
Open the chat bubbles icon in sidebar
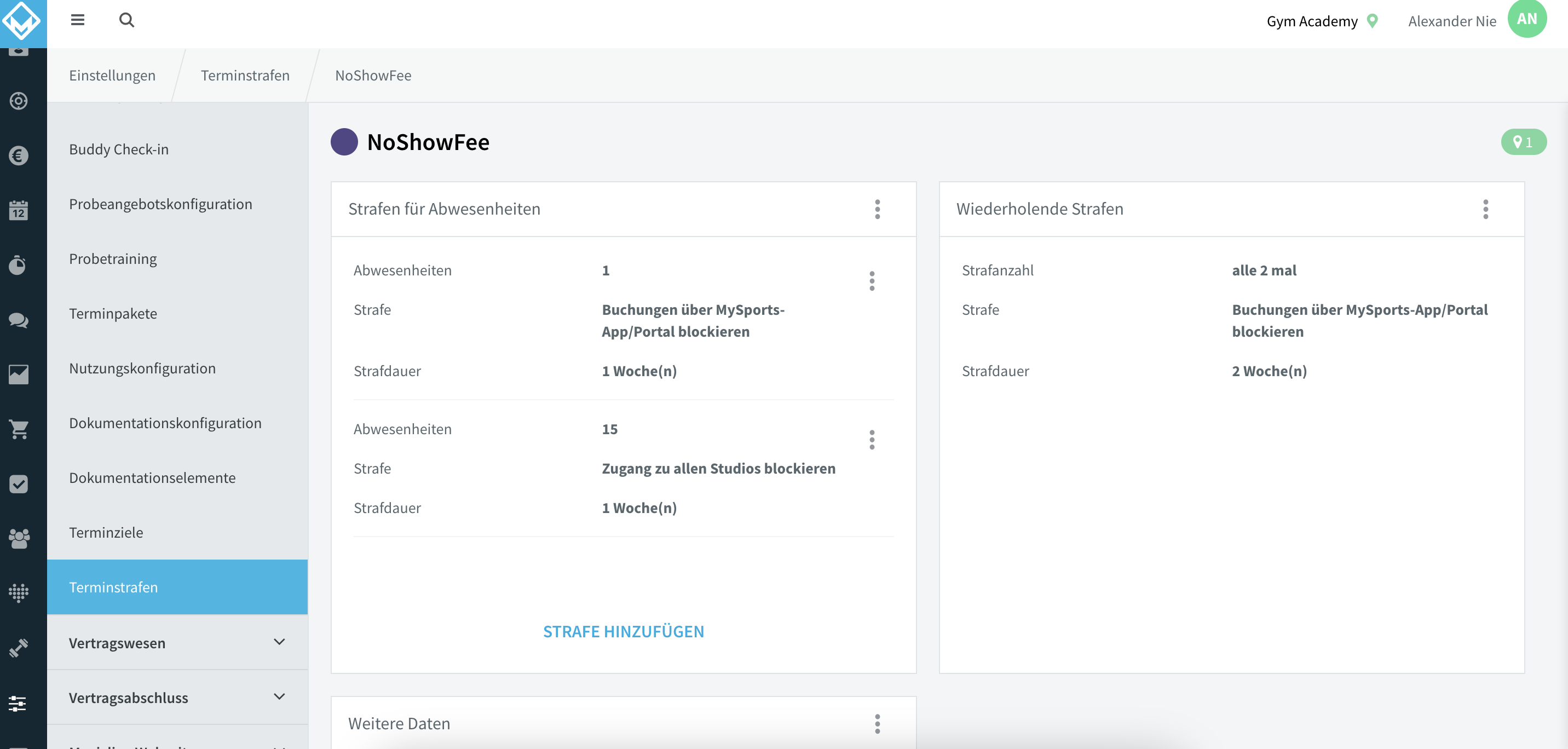point(19,320)
